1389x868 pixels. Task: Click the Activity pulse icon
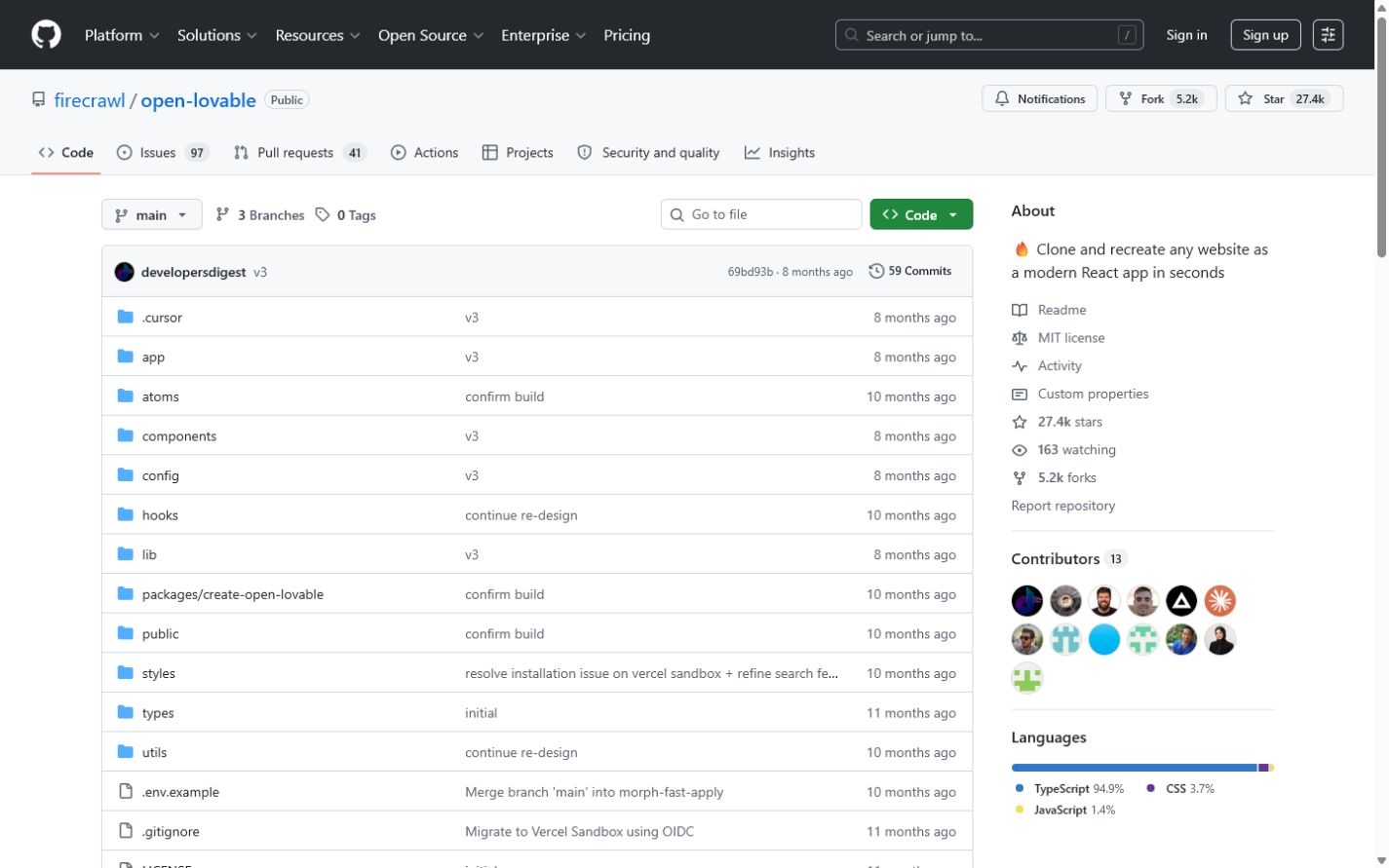(1020, 366)
